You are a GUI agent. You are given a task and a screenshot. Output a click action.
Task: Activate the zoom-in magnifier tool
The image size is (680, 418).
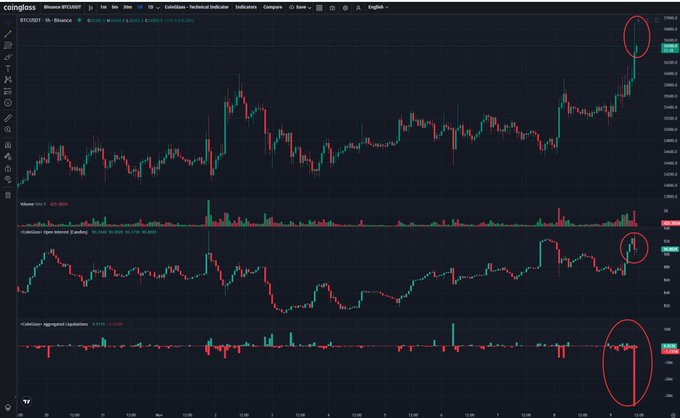[x=8, y=130]
